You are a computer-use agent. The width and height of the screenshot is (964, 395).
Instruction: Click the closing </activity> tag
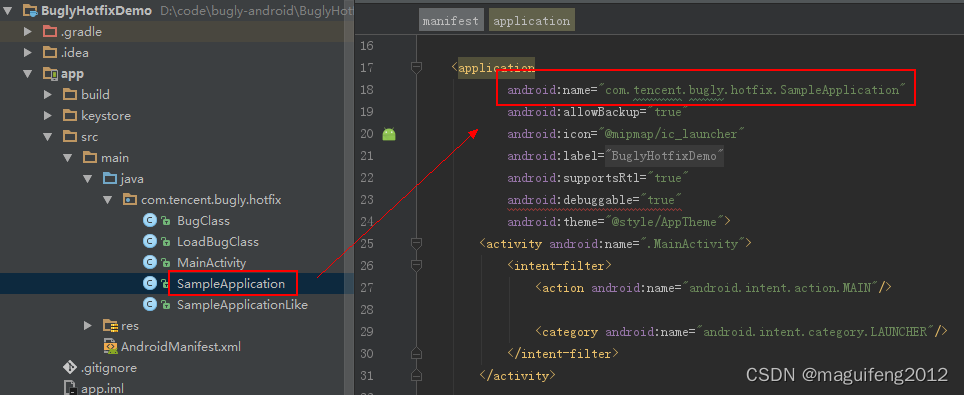pos(518,376)
